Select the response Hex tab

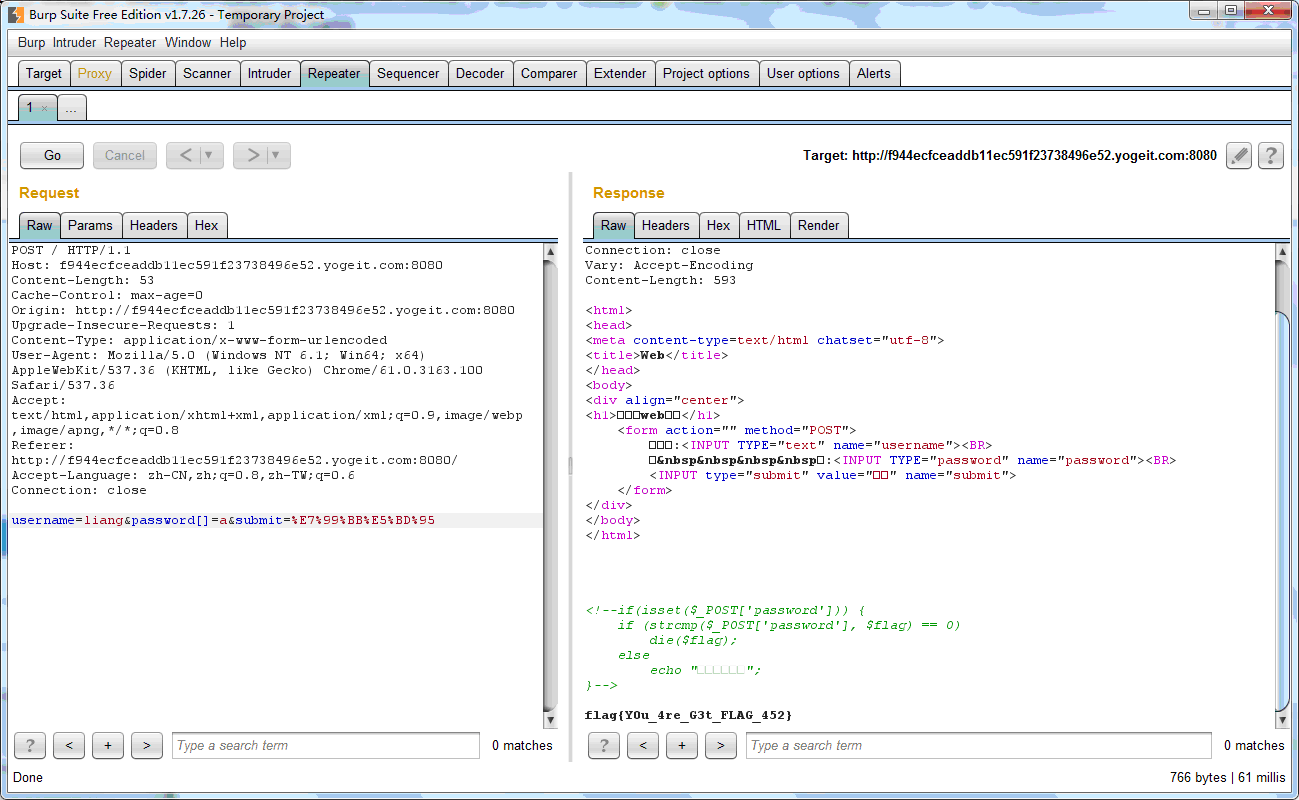[719, 225]
